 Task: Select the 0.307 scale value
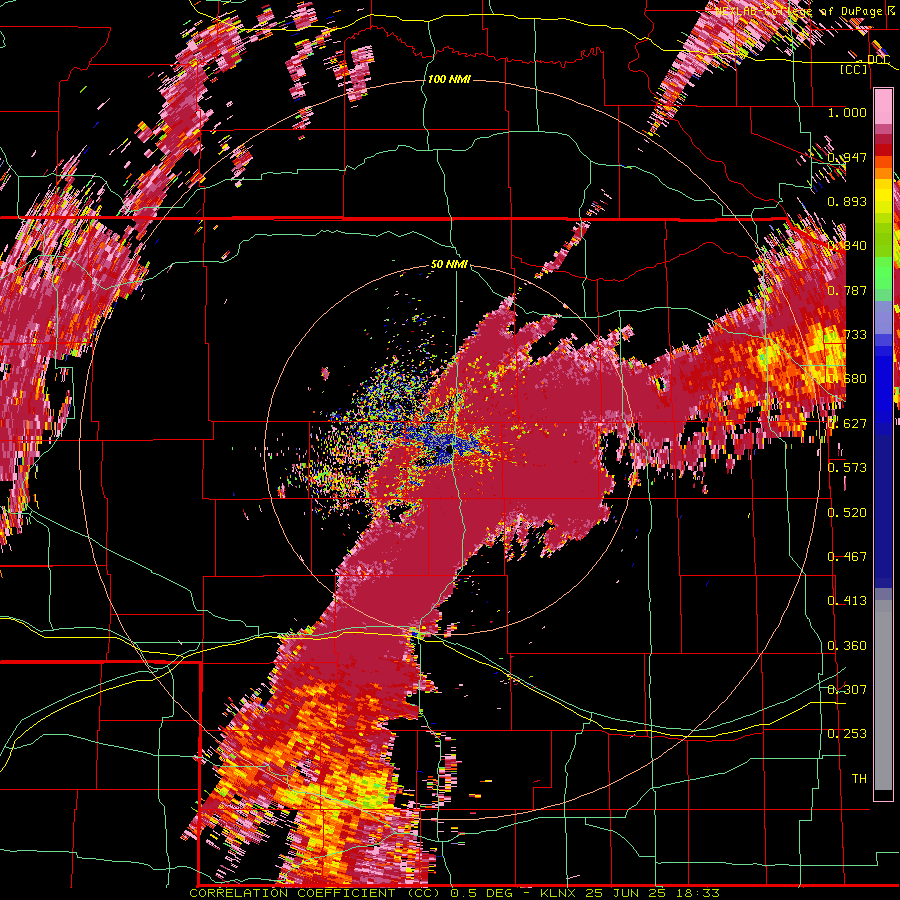(847, 689)
